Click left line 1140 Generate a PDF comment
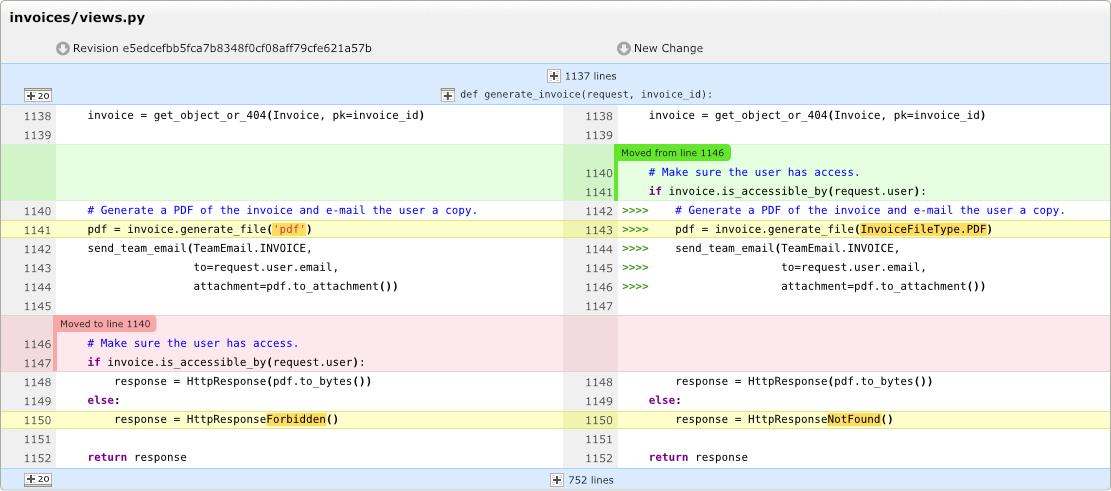 (x=283, y=210)
